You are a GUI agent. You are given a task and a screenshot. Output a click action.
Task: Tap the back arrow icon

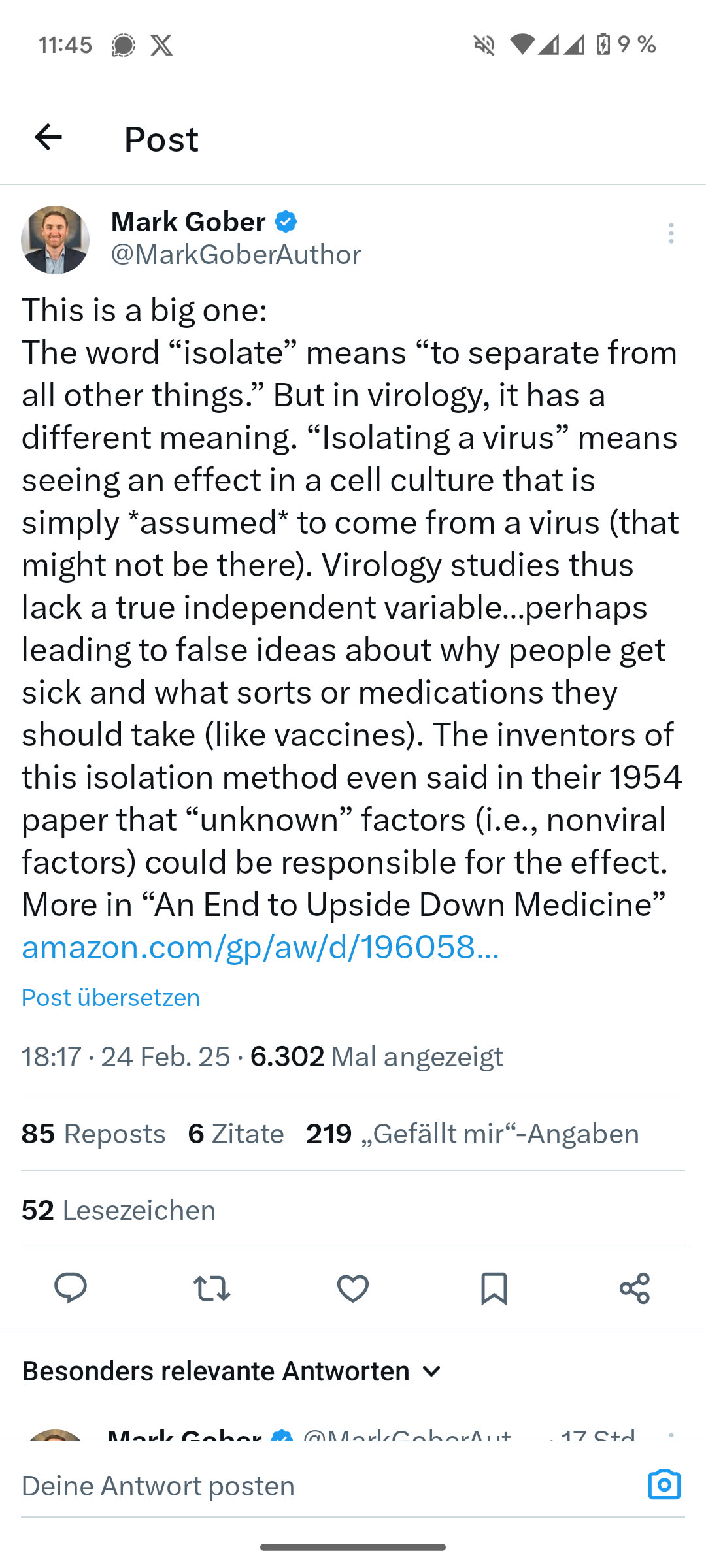(x=48, y=137)
